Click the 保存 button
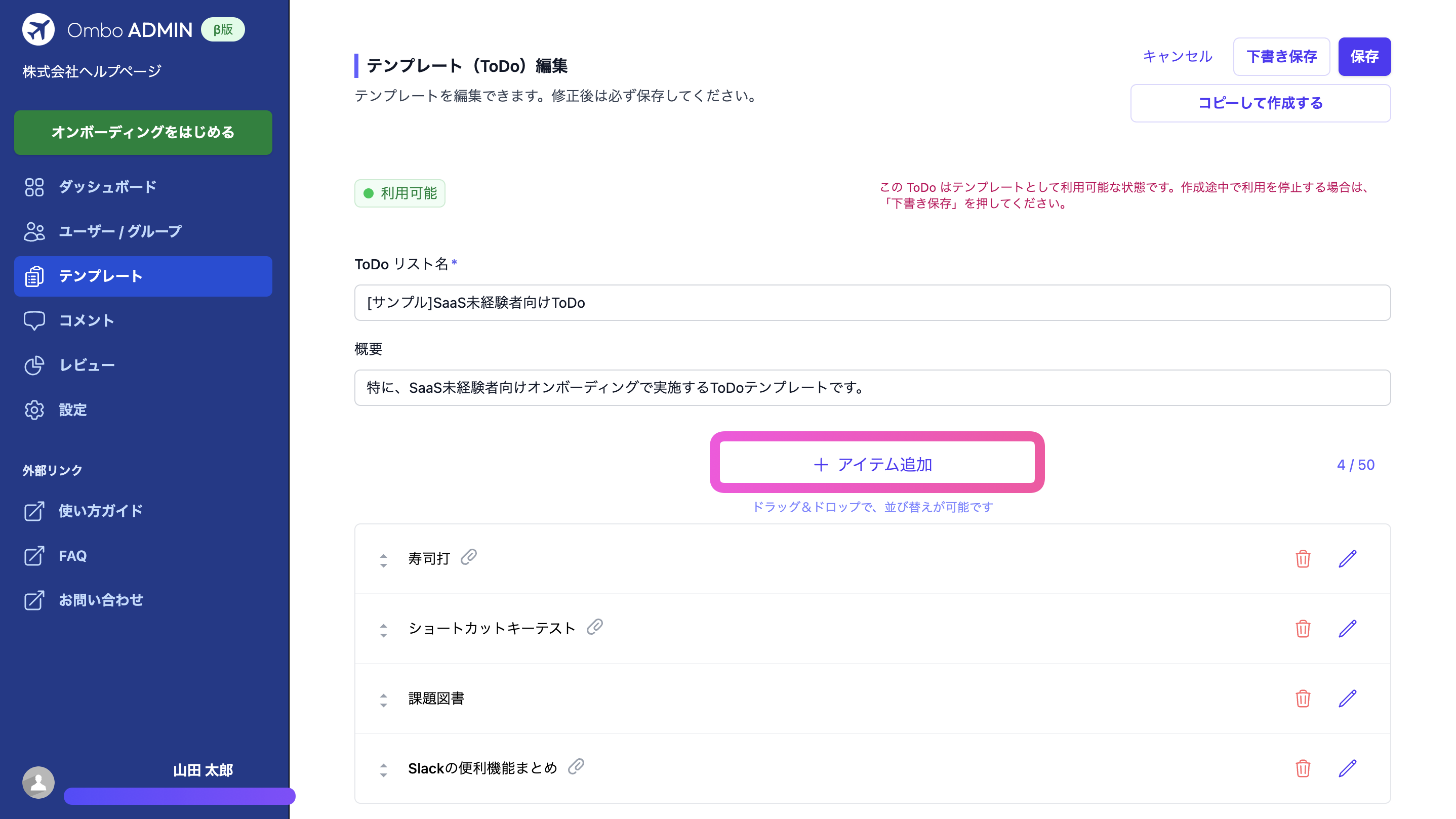 click(x=1364, y=57)
